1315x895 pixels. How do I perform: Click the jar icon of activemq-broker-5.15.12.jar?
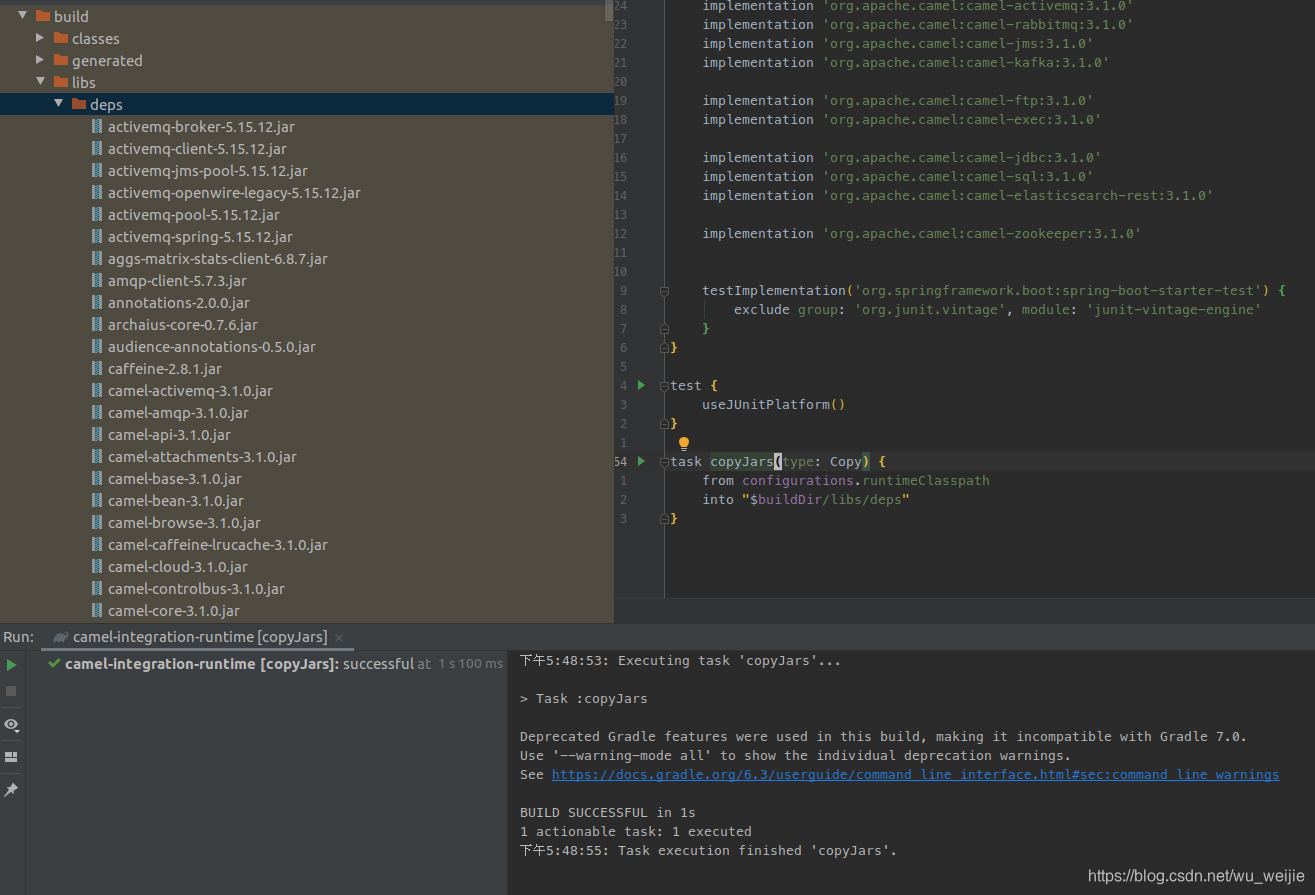97,126
